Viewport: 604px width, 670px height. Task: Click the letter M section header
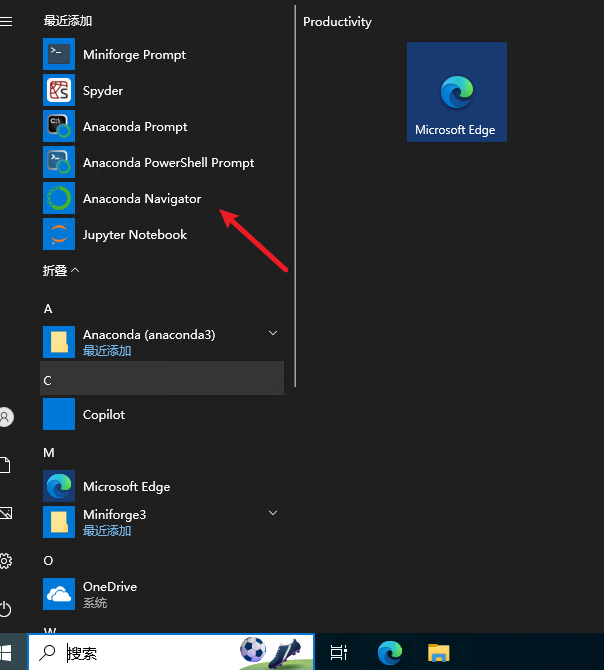(x=49, y=452)
